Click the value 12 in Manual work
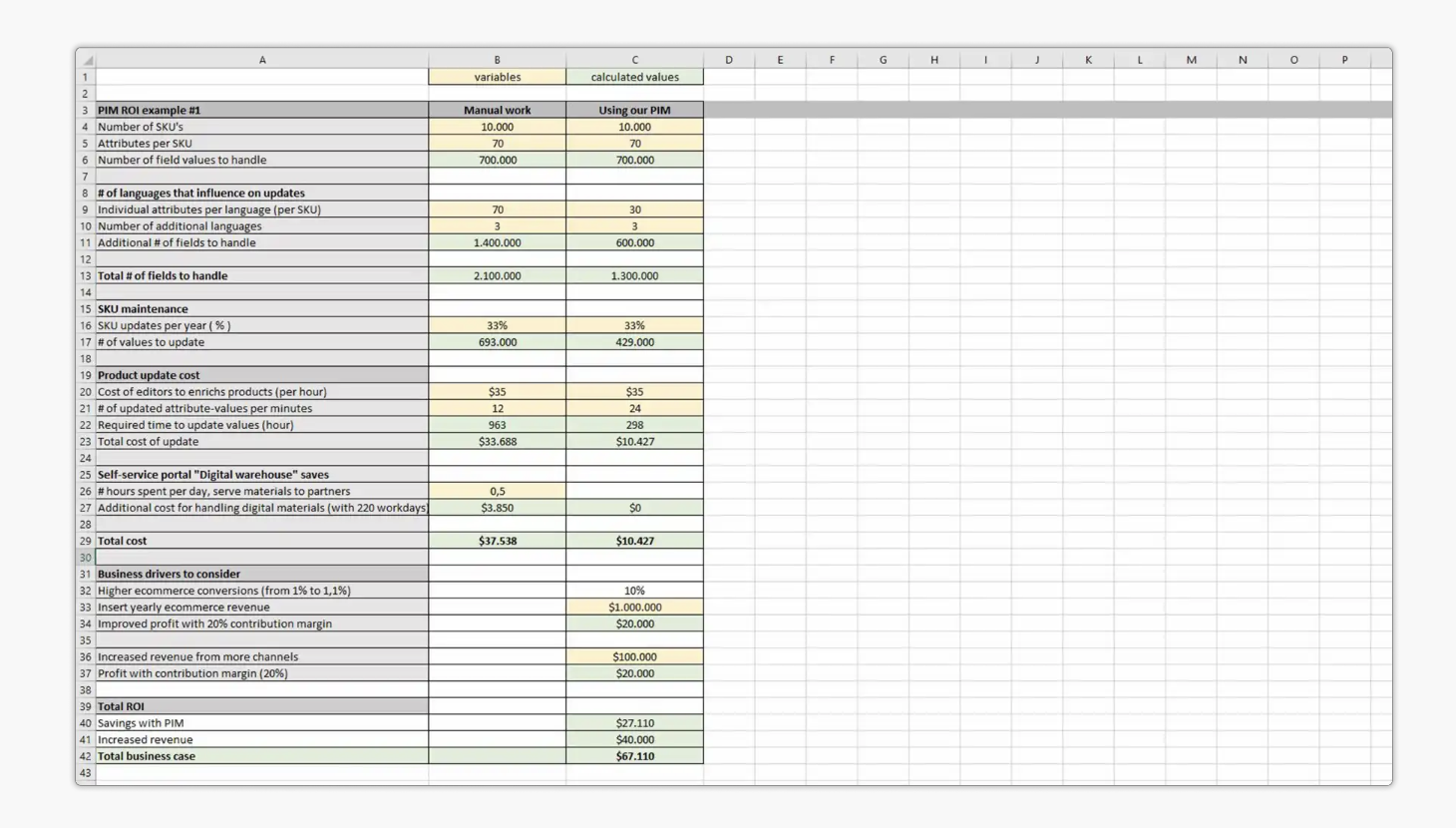The height and width of the screenshot is (828, 1456). click(x=497, y=408)
